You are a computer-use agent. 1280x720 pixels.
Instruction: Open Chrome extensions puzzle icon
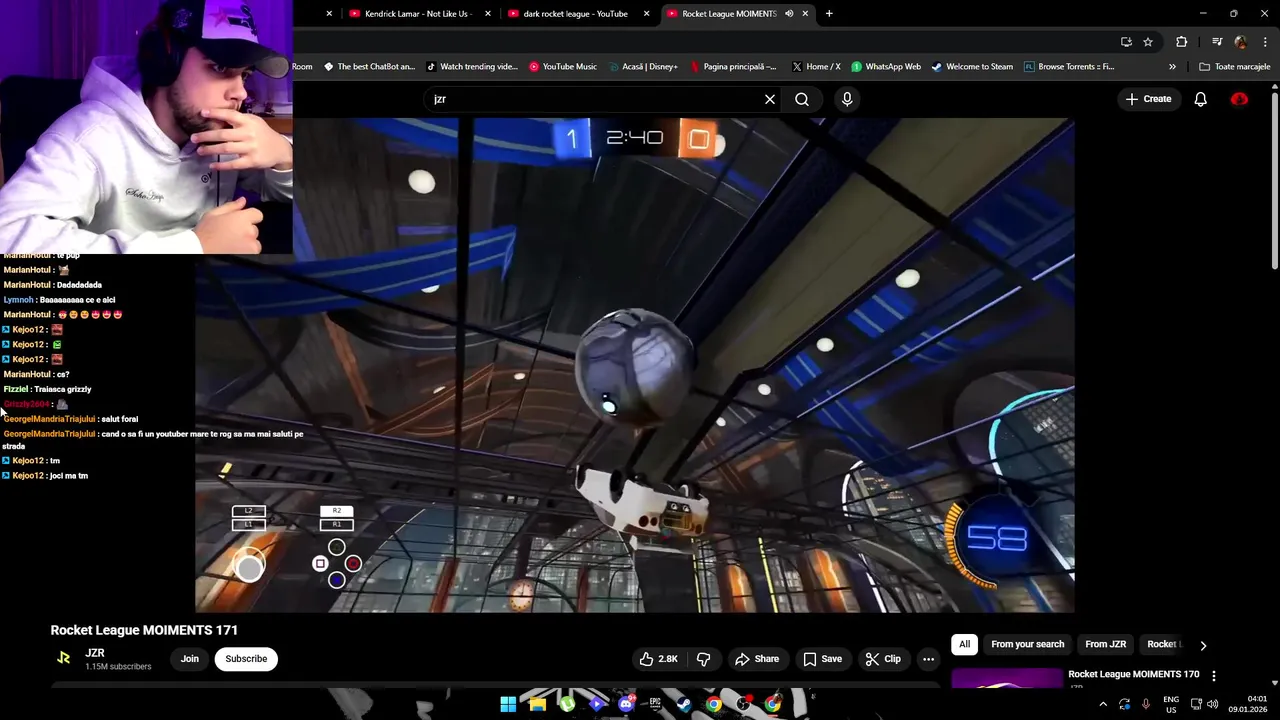point(1181,42)
